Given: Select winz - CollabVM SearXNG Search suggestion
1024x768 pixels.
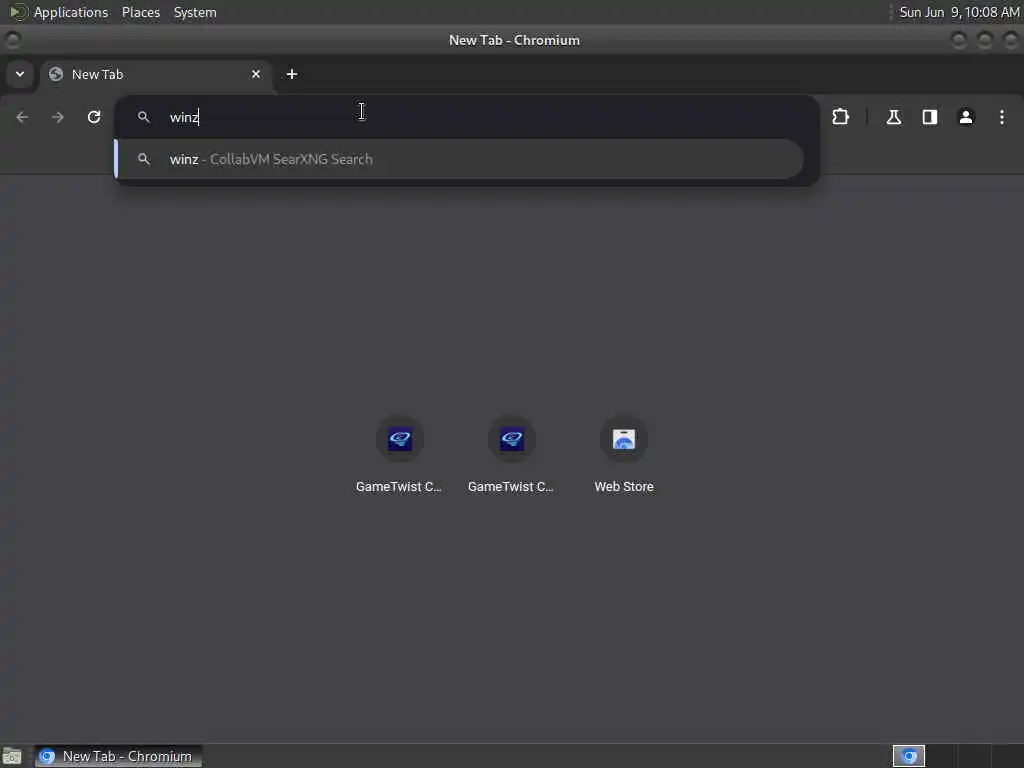Looking at the screenshot, I should click(x=458, y=159).
